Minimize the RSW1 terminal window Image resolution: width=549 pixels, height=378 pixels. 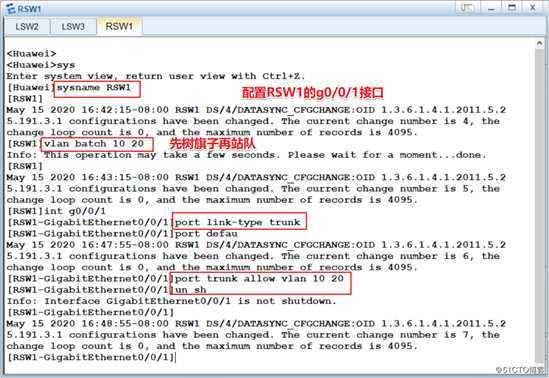[x=491, y=7]
